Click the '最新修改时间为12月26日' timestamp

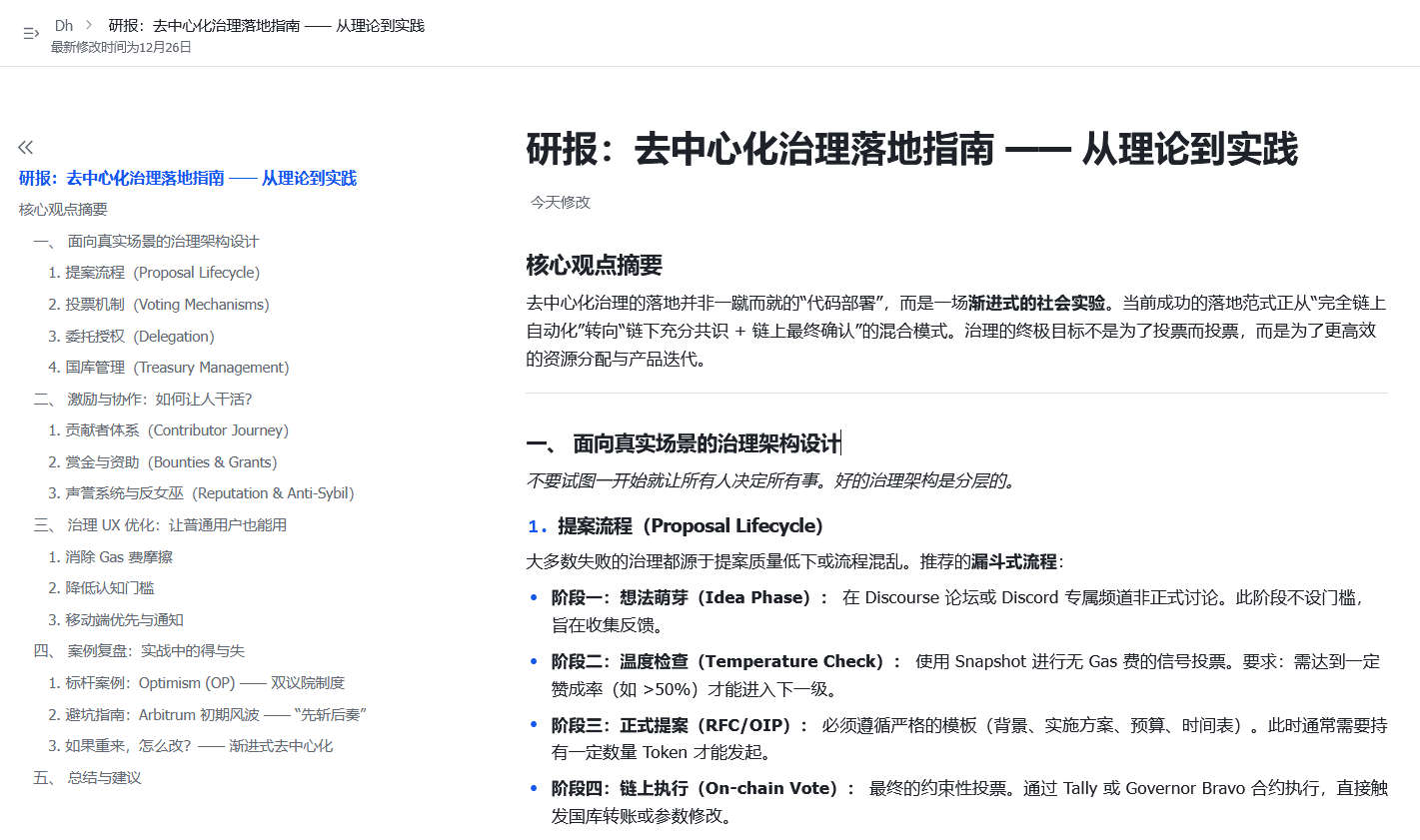pyautogui.click(x=121, y=47)
